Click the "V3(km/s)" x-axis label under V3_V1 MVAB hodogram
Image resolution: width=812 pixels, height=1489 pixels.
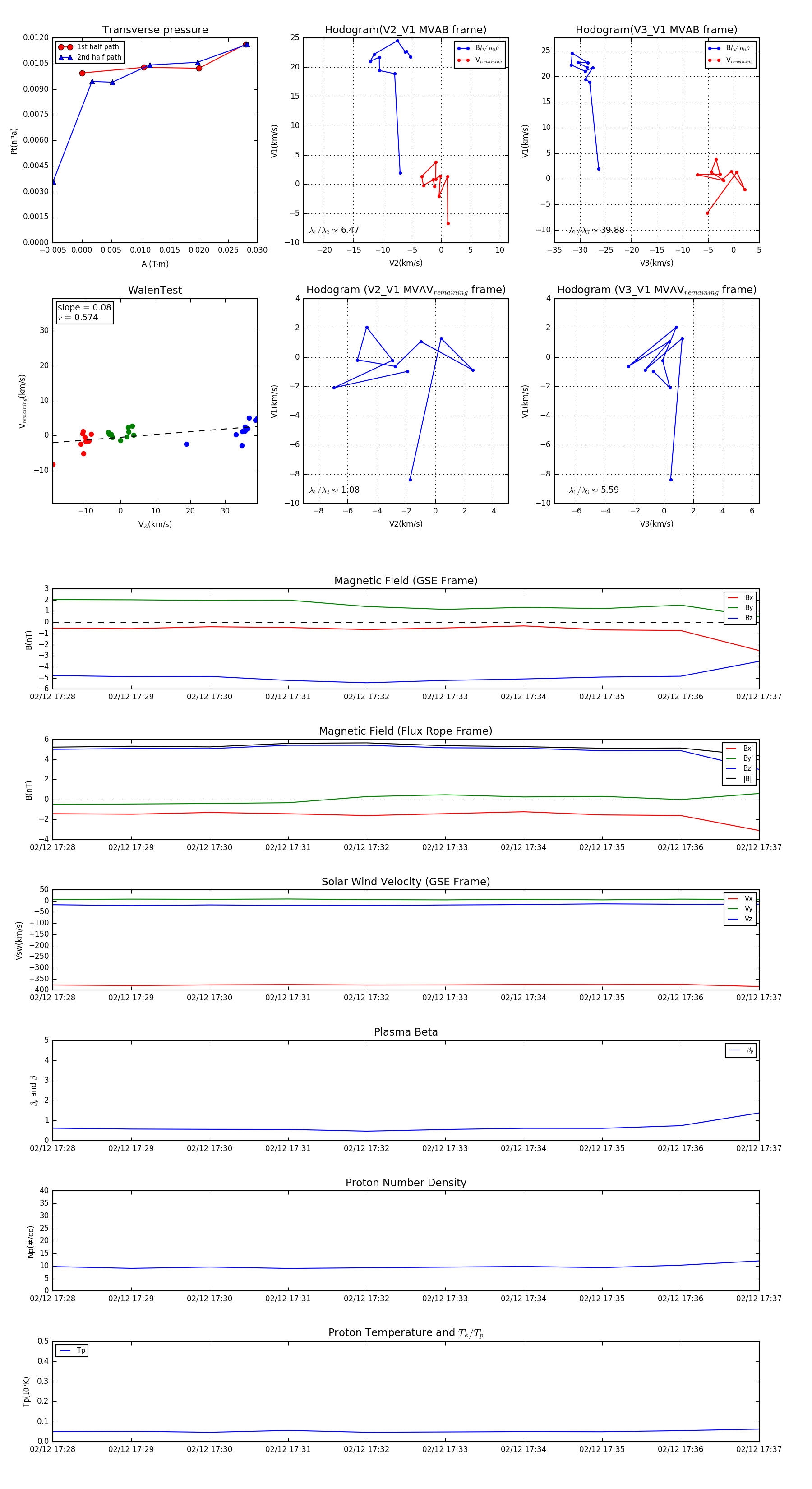click(x=656, y=264)
